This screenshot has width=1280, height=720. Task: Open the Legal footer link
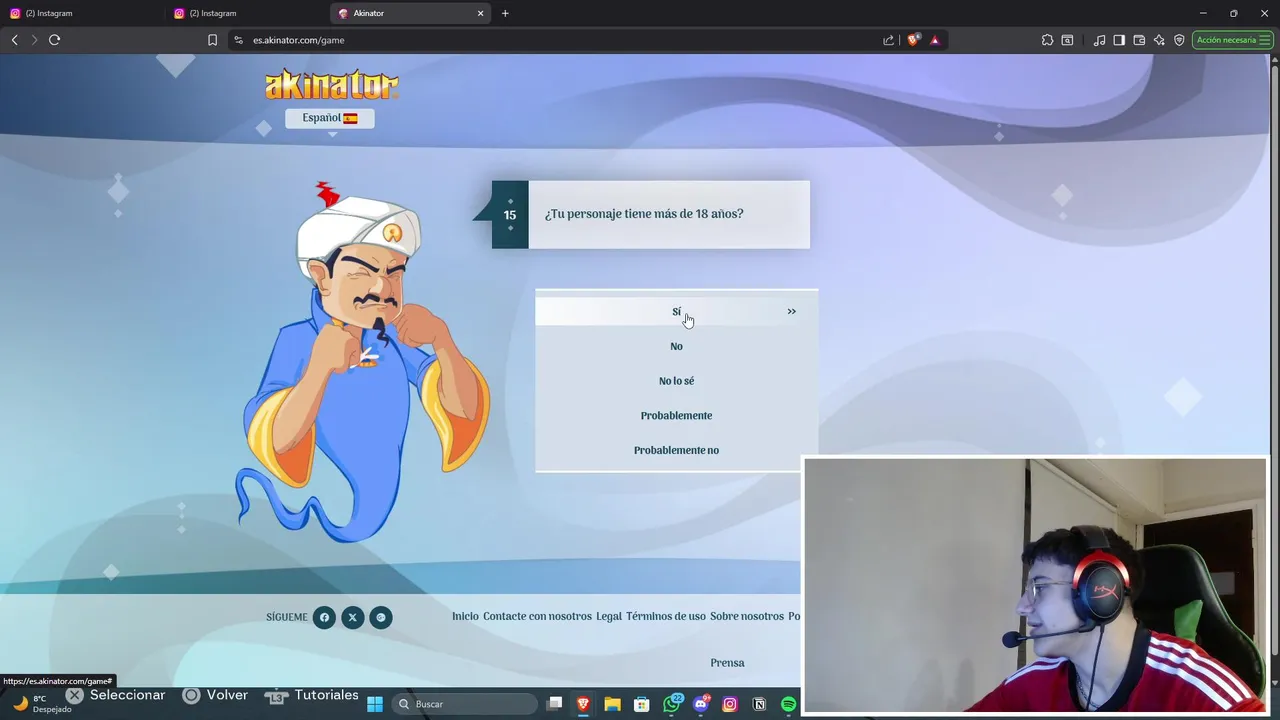609,616
